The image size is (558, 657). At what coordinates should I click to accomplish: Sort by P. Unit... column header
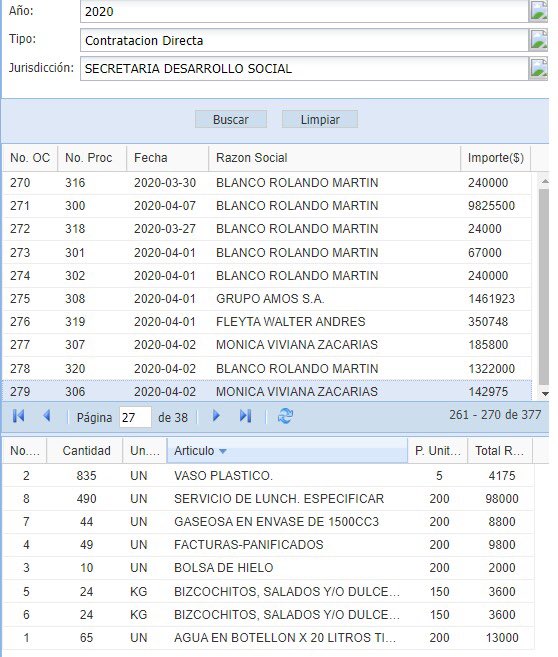pos(437,451)
